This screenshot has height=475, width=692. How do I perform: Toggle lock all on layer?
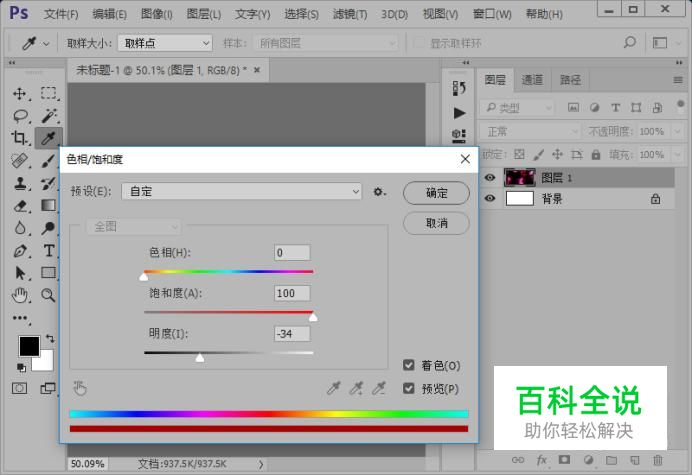point(596,154)
